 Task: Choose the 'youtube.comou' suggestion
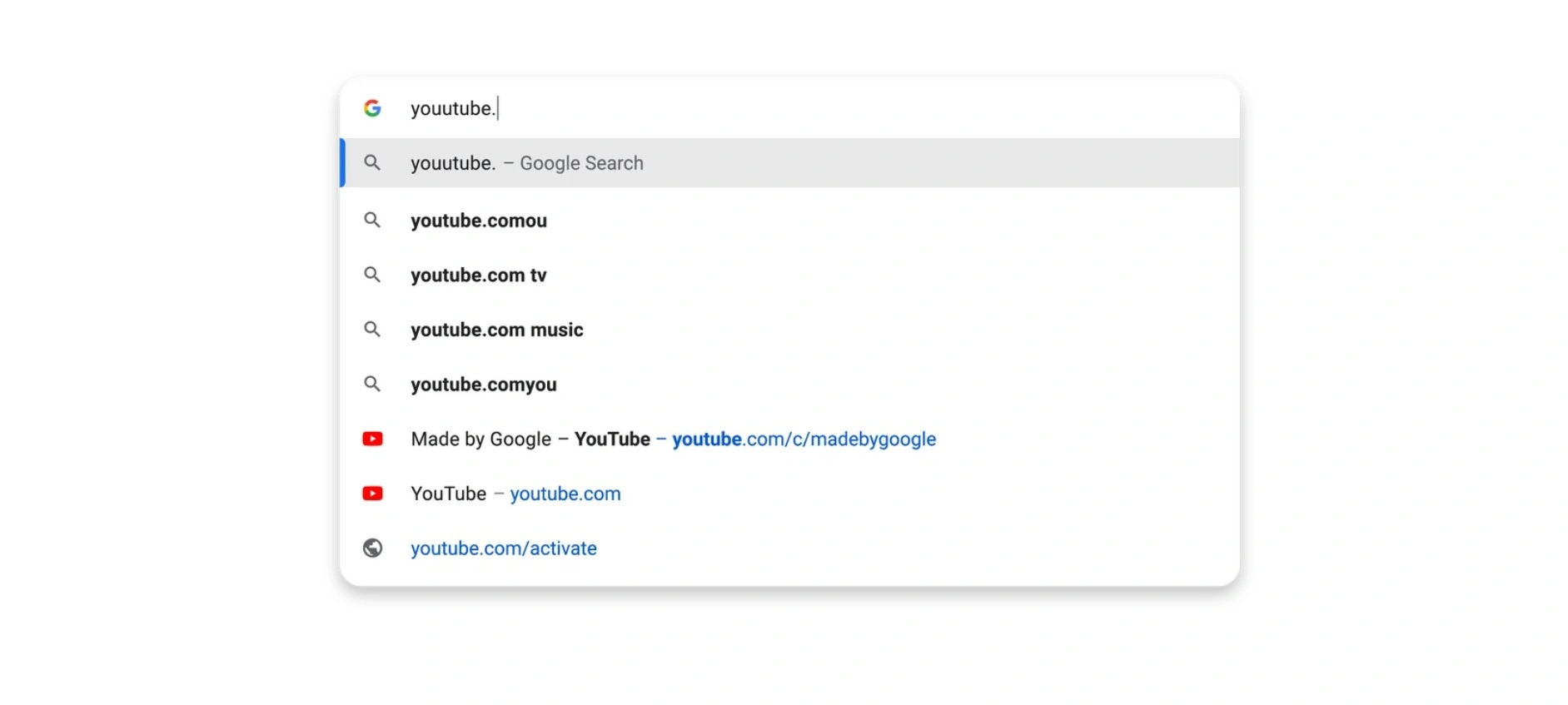(789, 221)
